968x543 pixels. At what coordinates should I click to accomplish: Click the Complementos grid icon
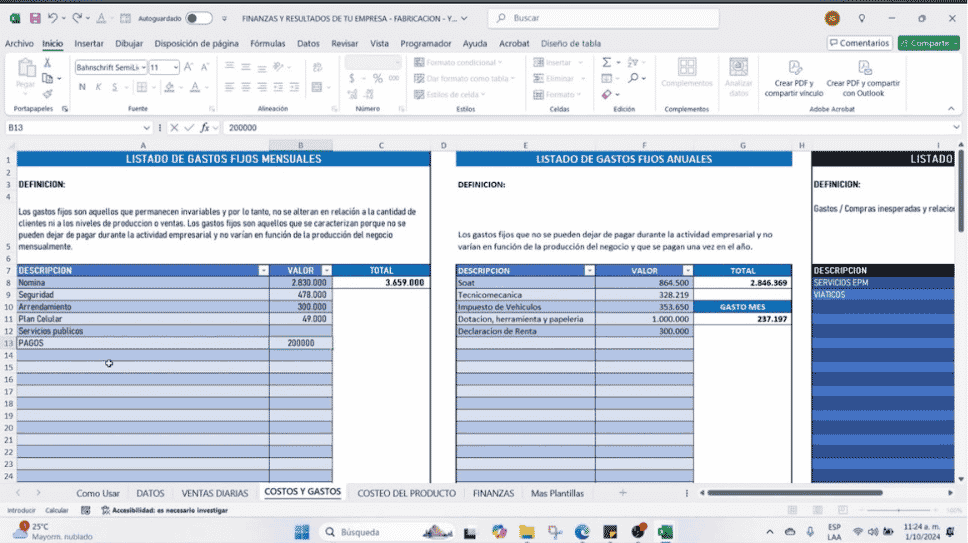[x=686, y=67]
